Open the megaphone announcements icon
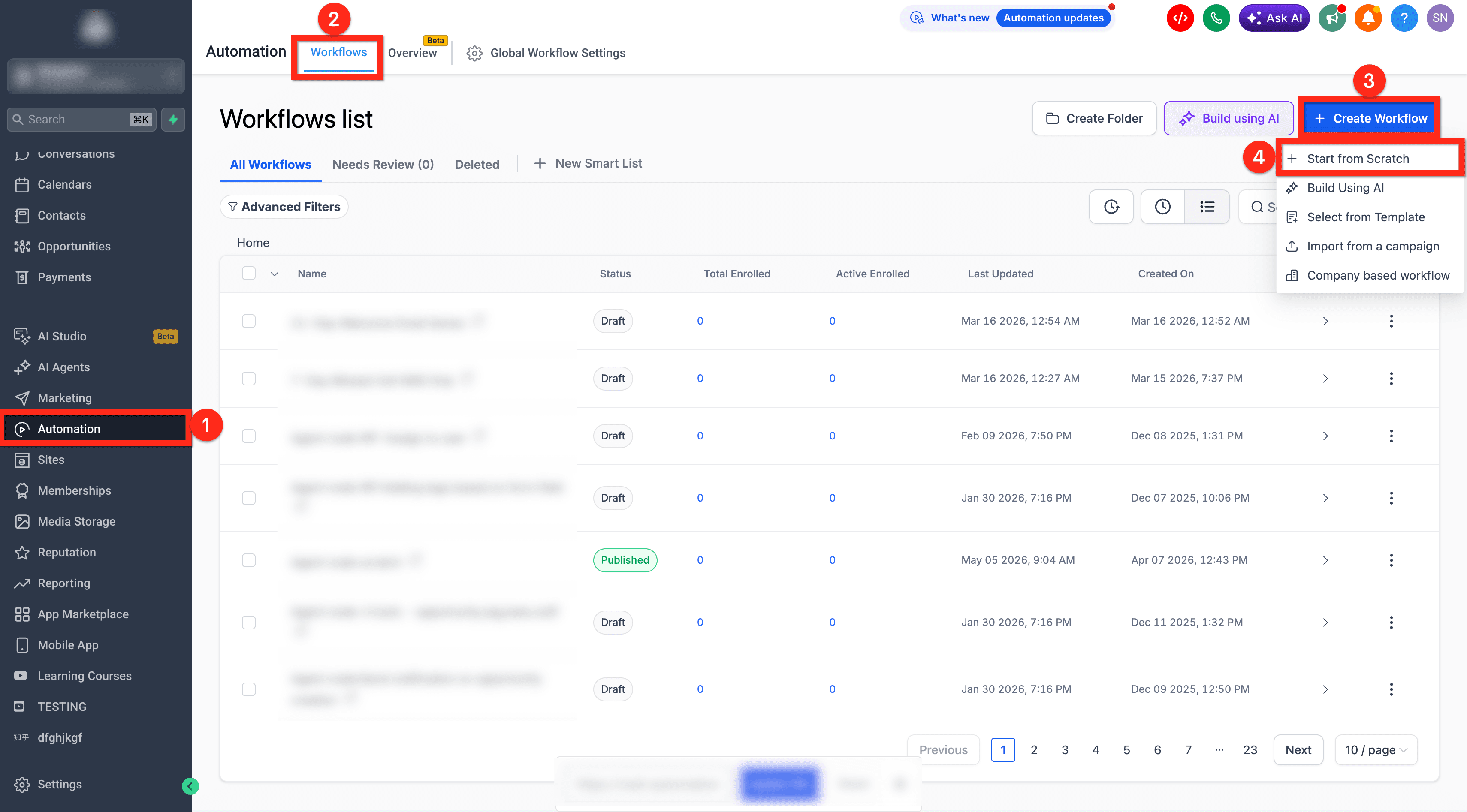The width and height of the screenshot is (1467, 812). pos(1332,18)
